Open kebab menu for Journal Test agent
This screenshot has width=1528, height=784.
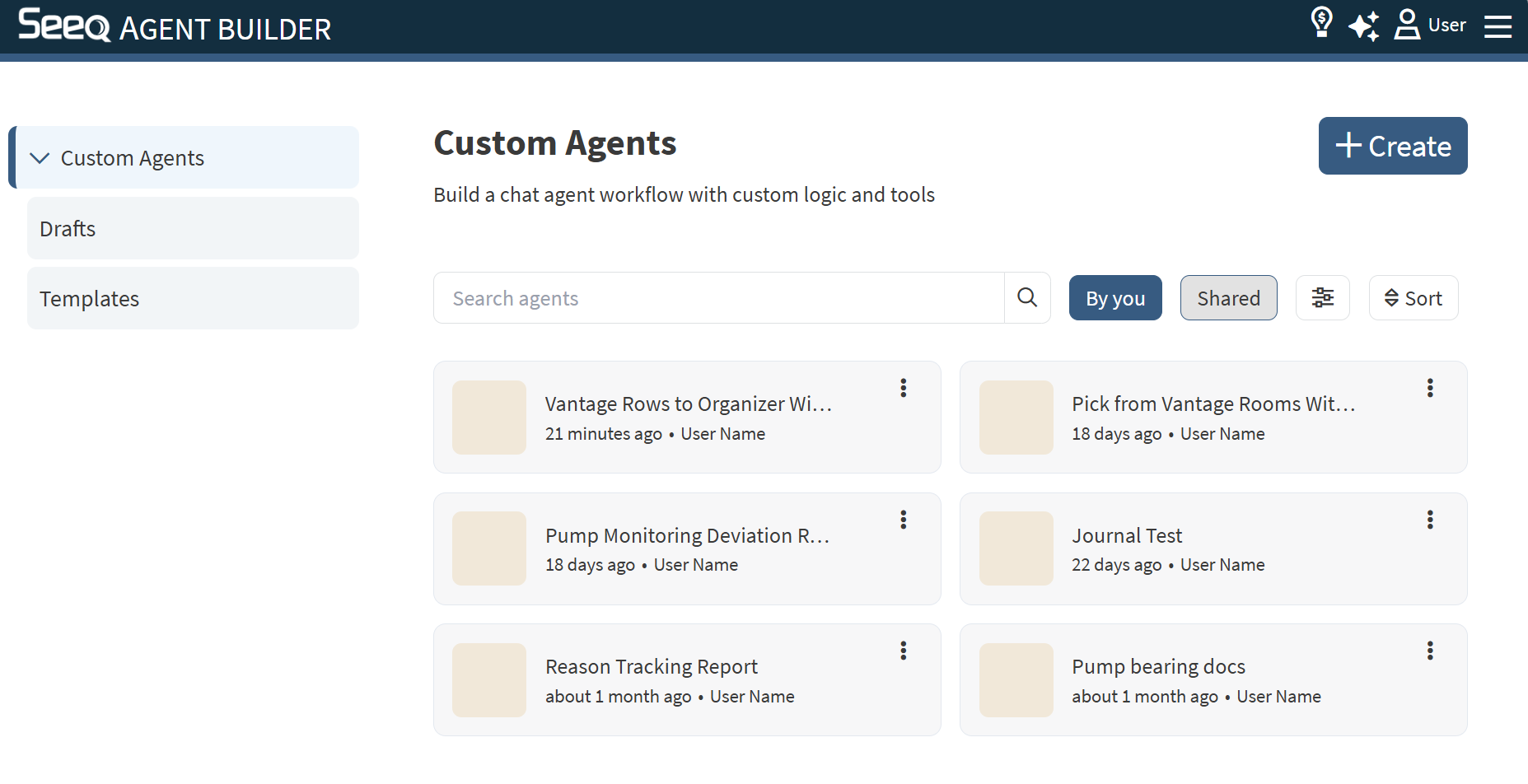pyautogui.click(x=1430, y=520)
